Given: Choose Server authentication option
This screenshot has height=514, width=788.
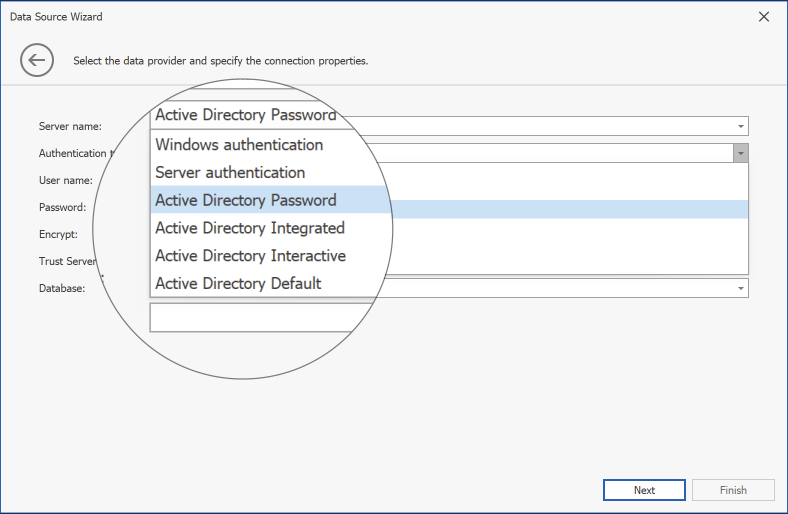Looking at the screenshot, I should [x=230, y=172].
